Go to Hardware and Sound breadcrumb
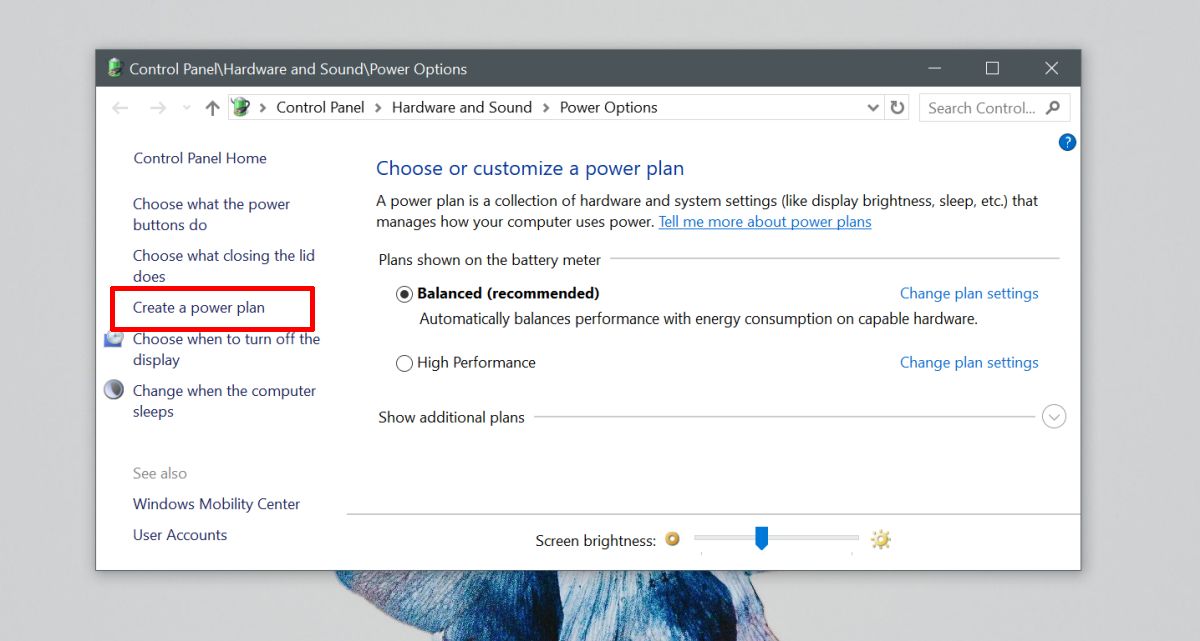This screenshot has width=1200, height=641. (462, 108)
